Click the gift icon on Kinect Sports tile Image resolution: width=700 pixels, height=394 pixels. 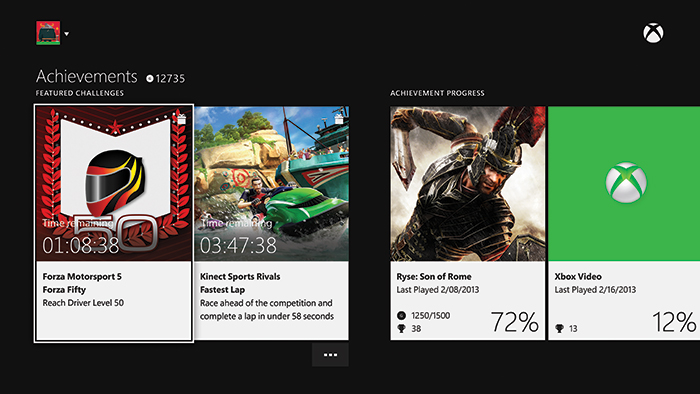coord(339,119)
